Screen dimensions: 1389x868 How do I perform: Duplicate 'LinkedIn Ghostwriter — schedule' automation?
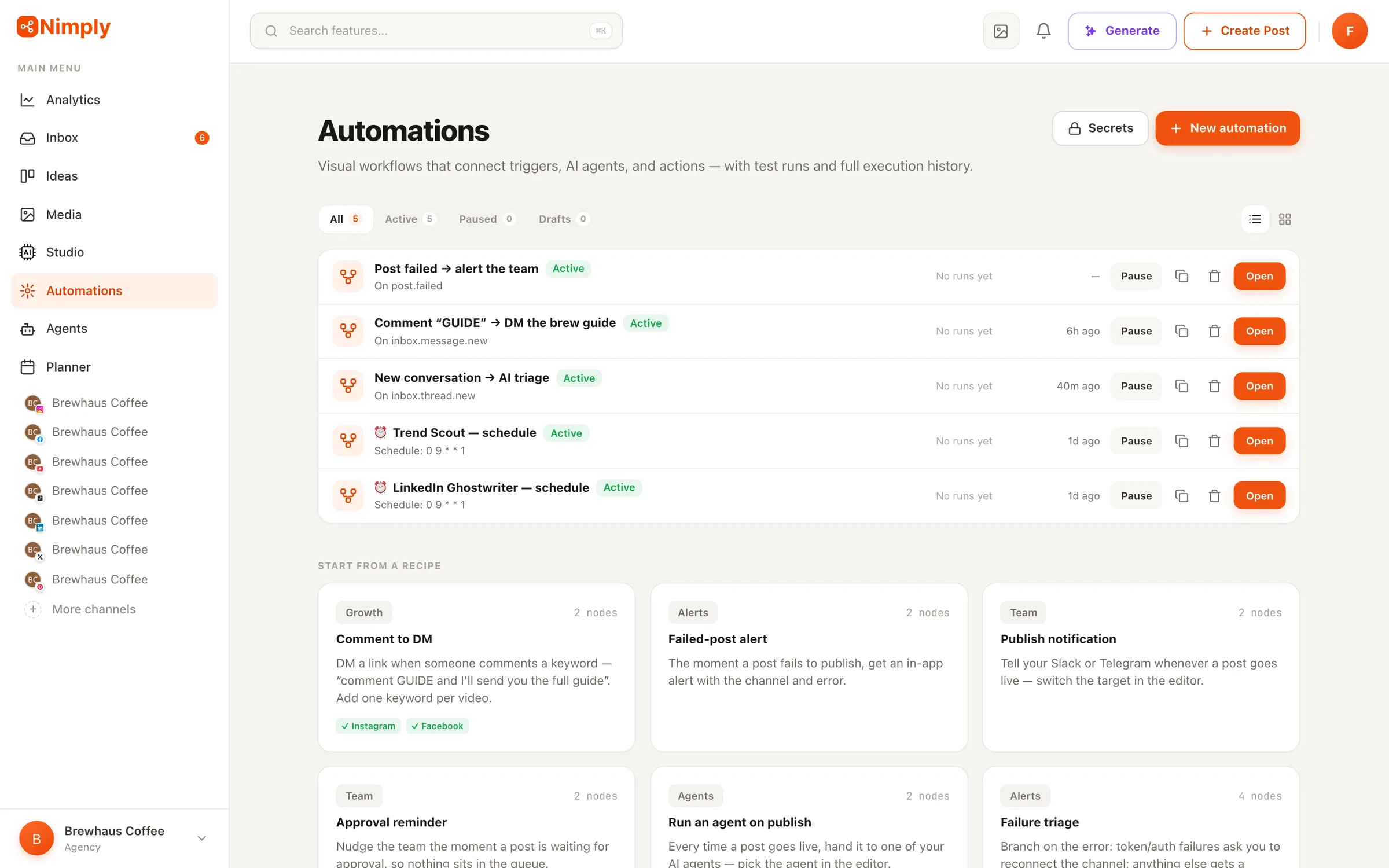(x=1182, y=496)
